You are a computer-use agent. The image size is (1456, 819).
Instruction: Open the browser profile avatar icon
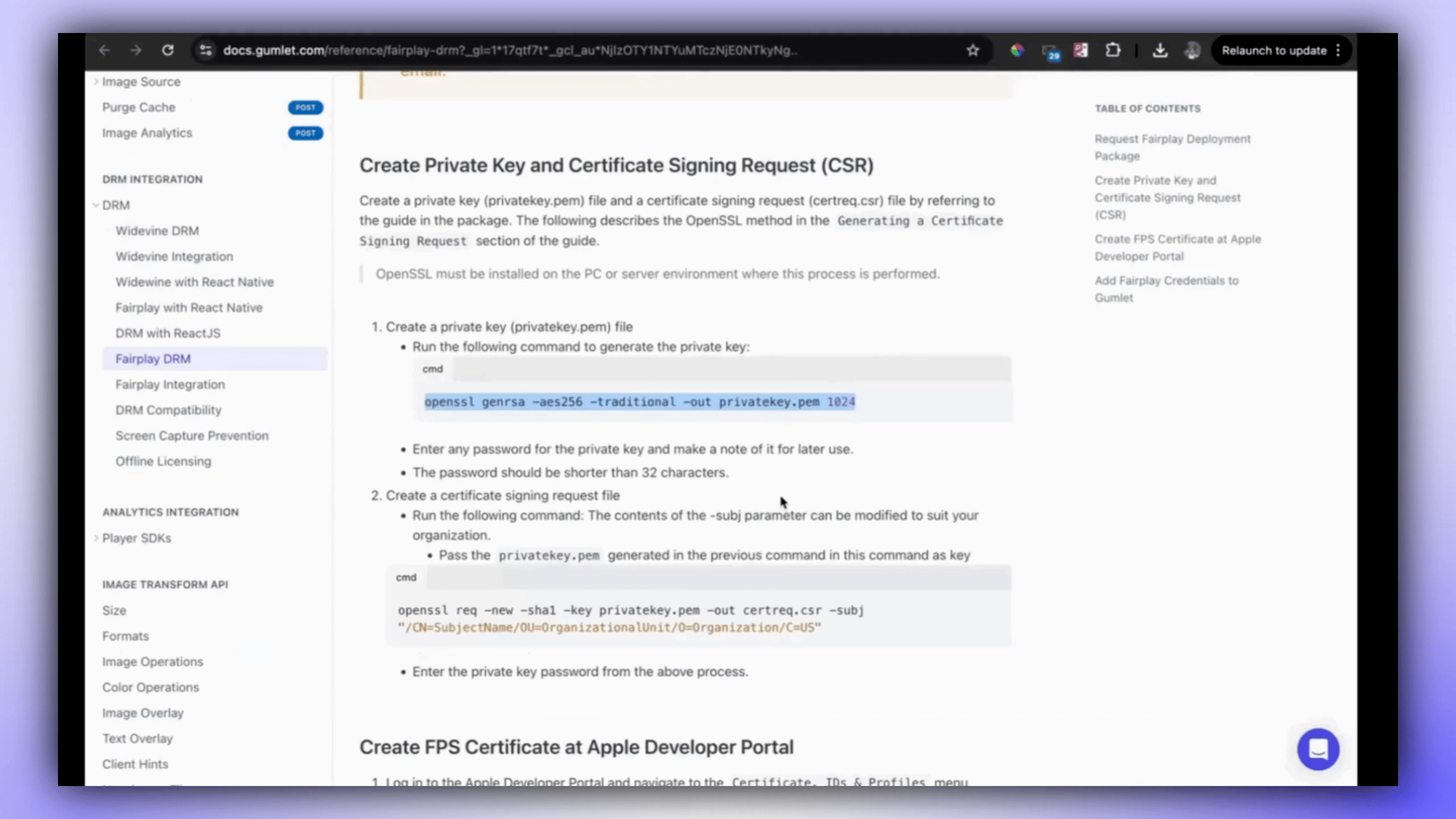(x=1192, y=50)
